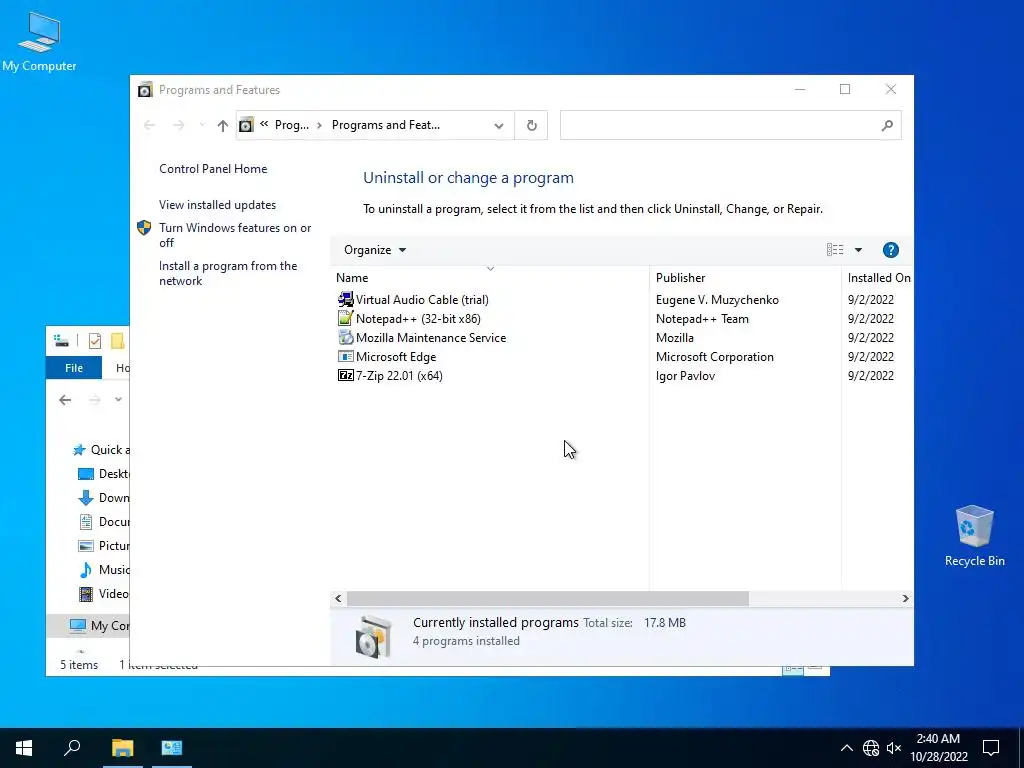Click the taskbar clock and date
The image size is (1024, 768).
(x=938, y=748)
